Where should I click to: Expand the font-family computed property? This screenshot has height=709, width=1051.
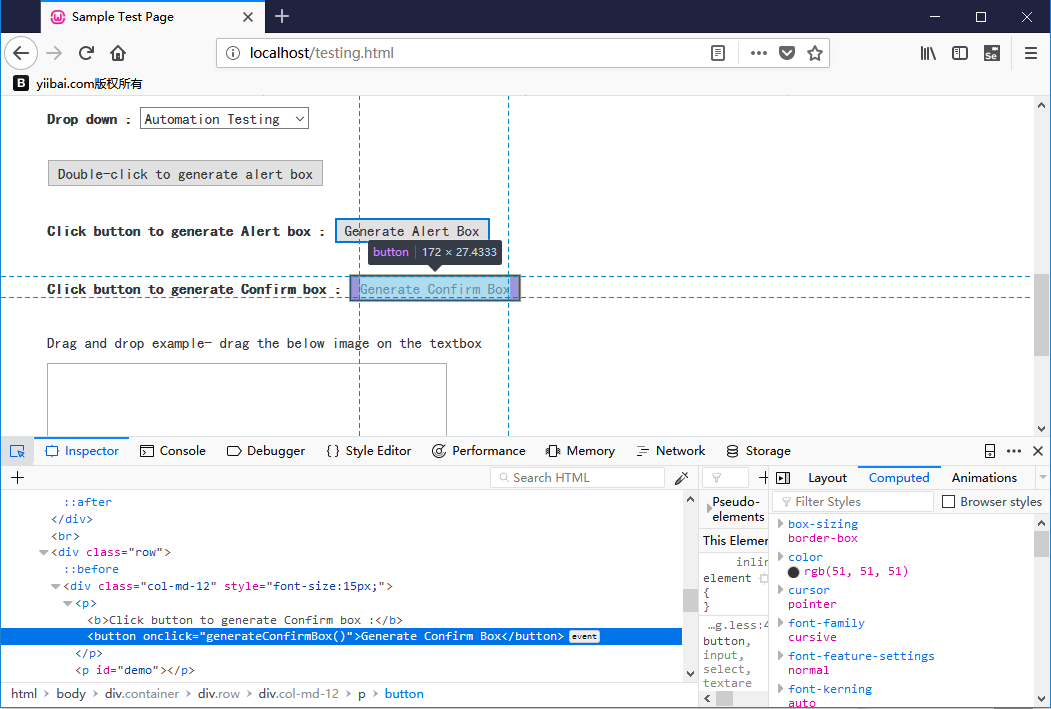click(780, 622)
